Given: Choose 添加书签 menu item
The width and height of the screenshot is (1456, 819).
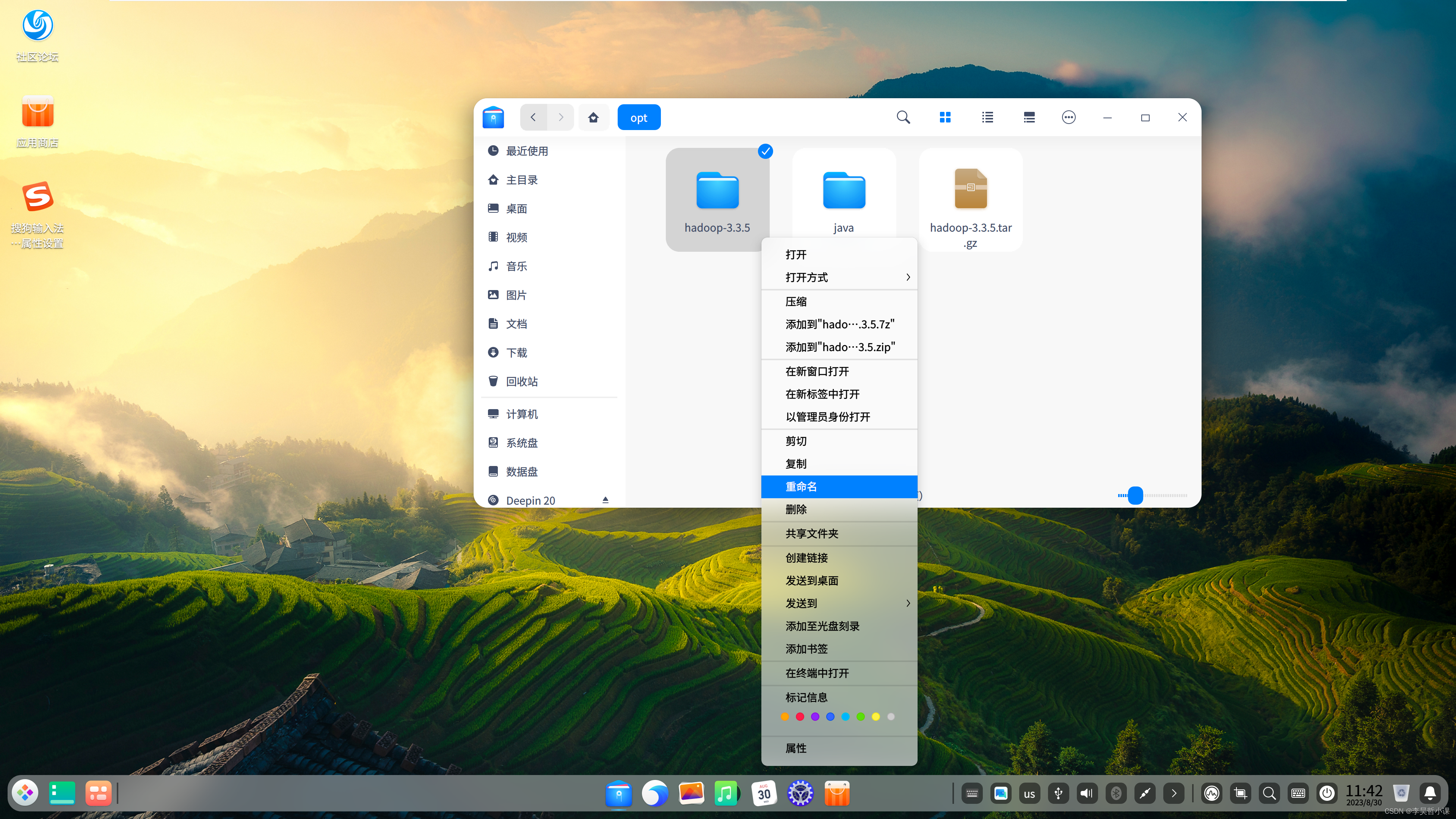Looking at the screenshot, I should click(x=839, y=649).
